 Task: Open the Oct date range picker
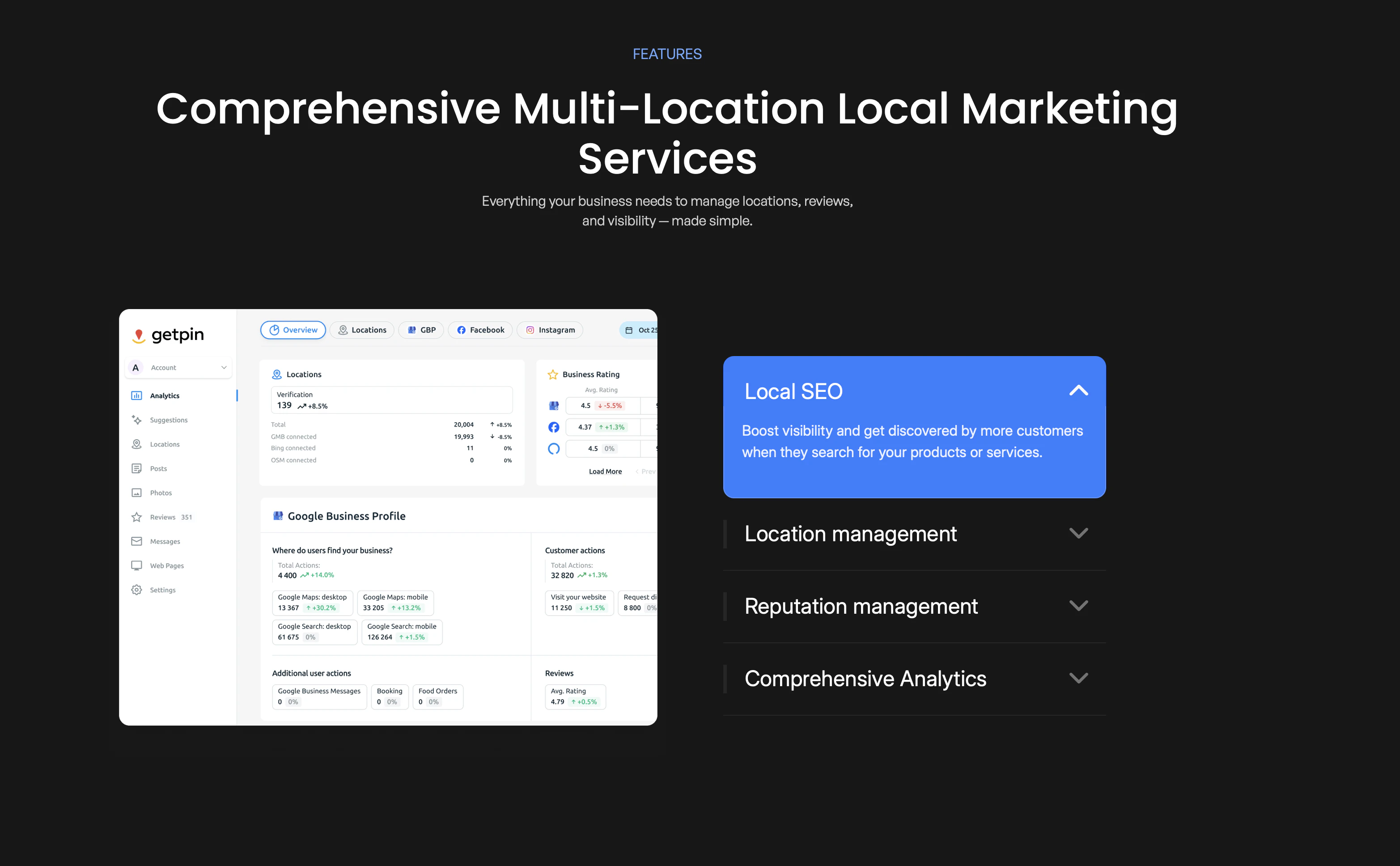click(x=640, y=330)
